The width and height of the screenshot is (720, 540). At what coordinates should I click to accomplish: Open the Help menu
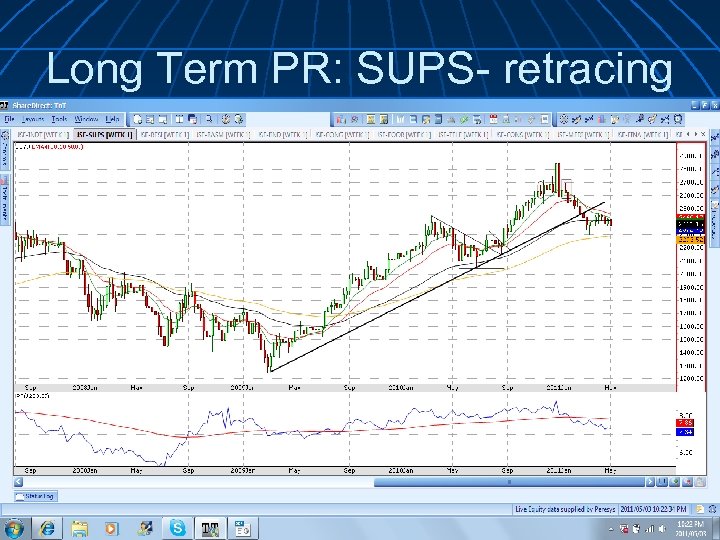[112, 119]
